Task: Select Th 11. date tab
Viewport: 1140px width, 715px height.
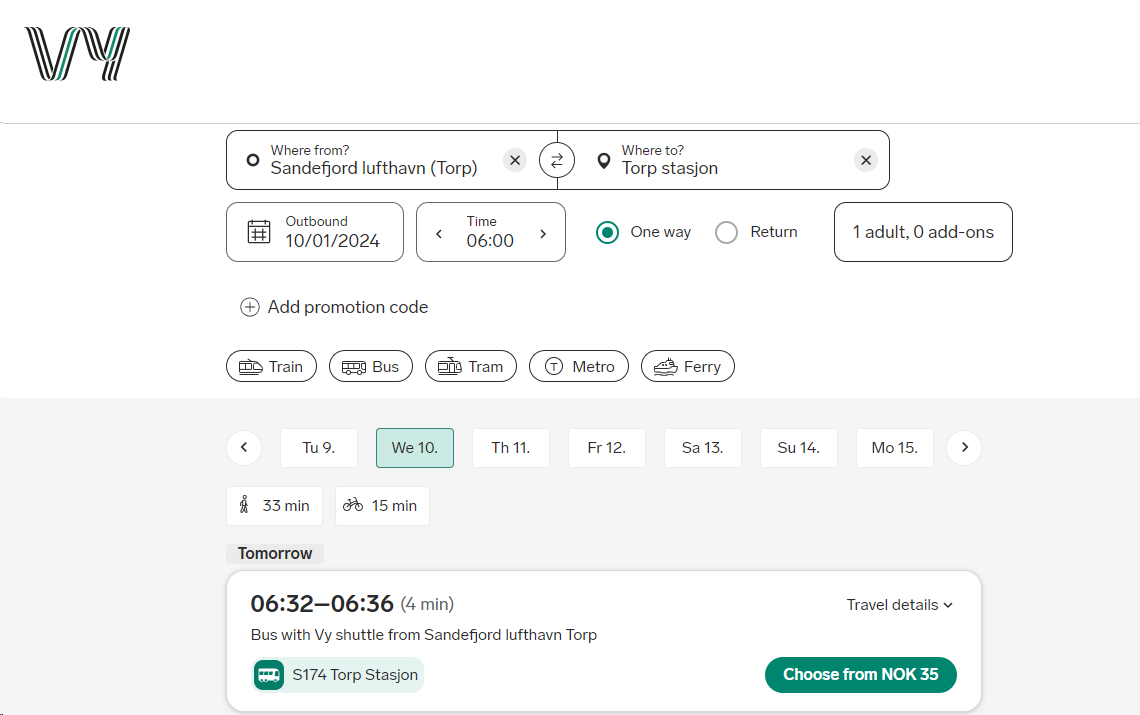Action: [510, 448]
